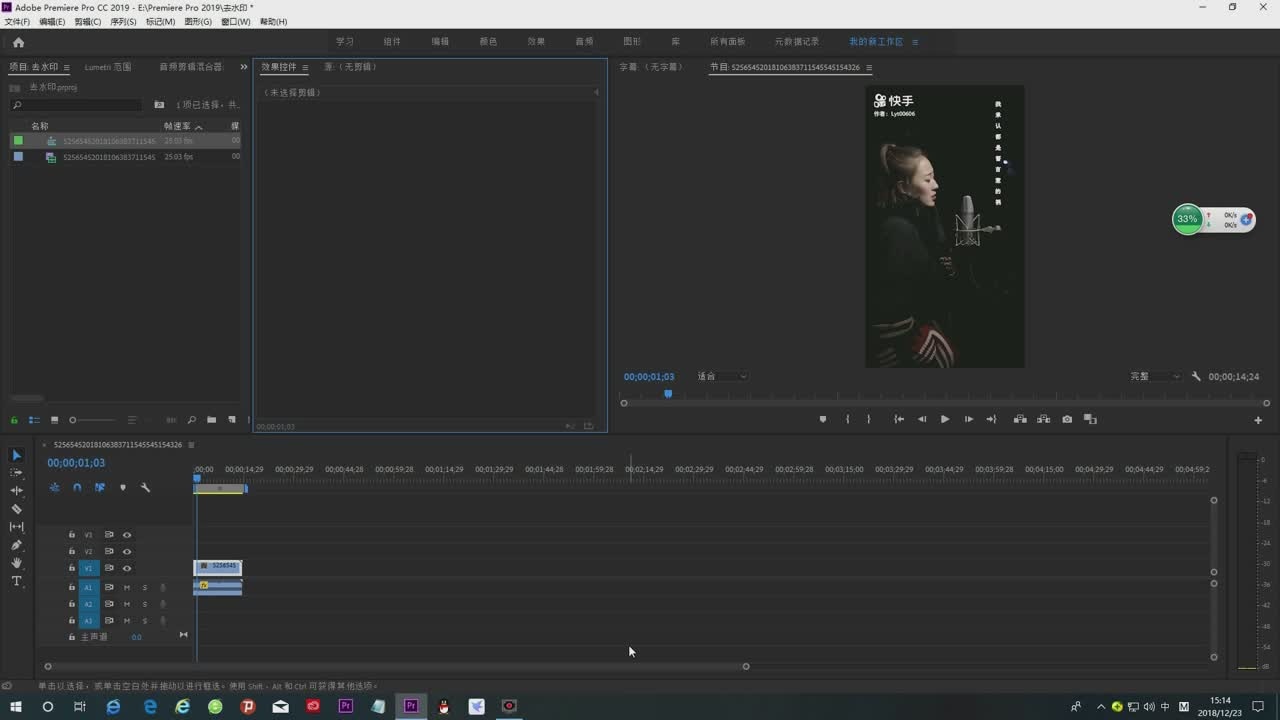Step back one frame

[x=922, y=419]
